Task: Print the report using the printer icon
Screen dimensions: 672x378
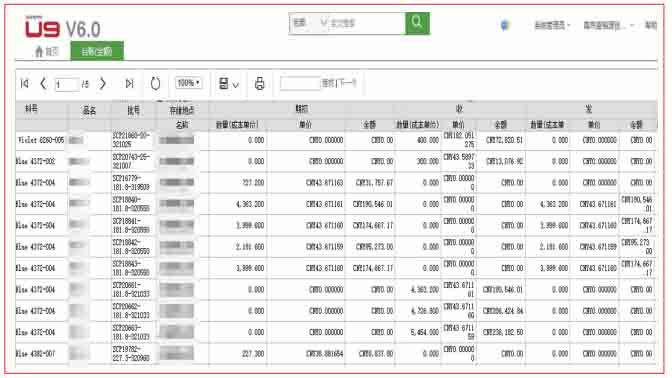Action: point(259,84)
